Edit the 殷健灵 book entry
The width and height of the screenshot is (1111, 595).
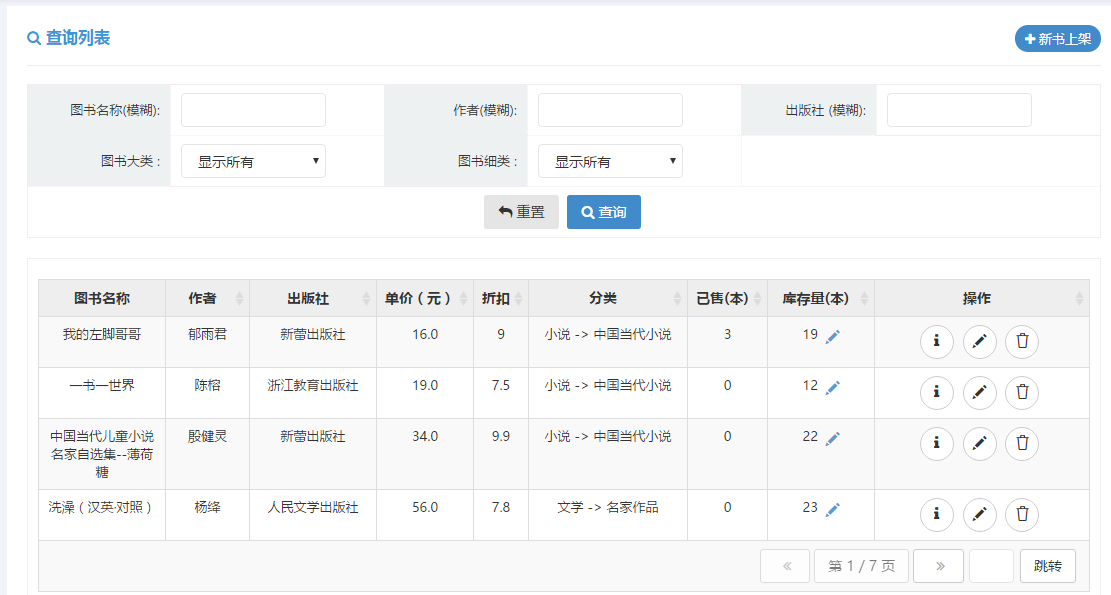(x=979, y=443)
